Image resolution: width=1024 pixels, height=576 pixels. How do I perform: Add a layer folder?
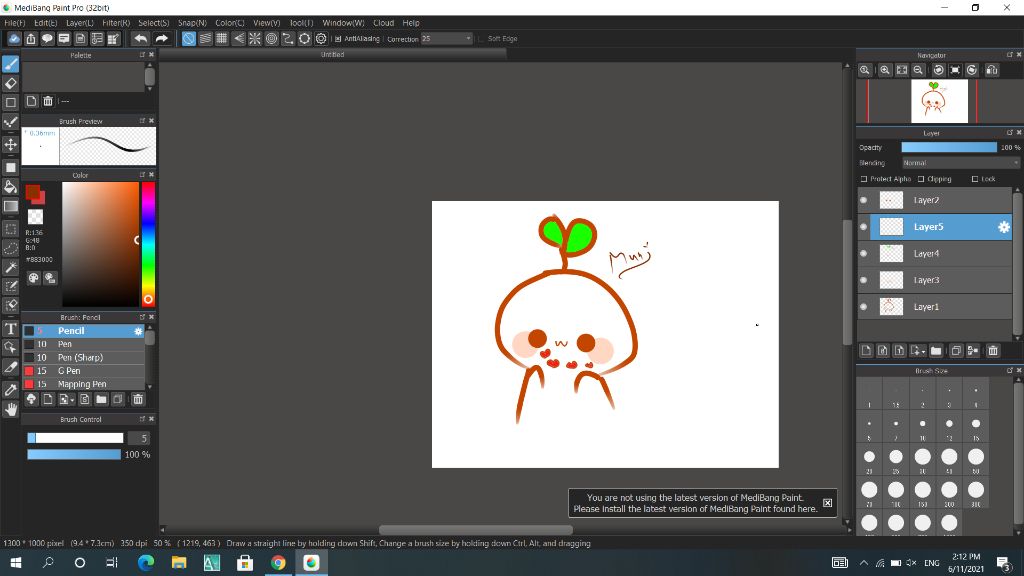click(936, 351)
